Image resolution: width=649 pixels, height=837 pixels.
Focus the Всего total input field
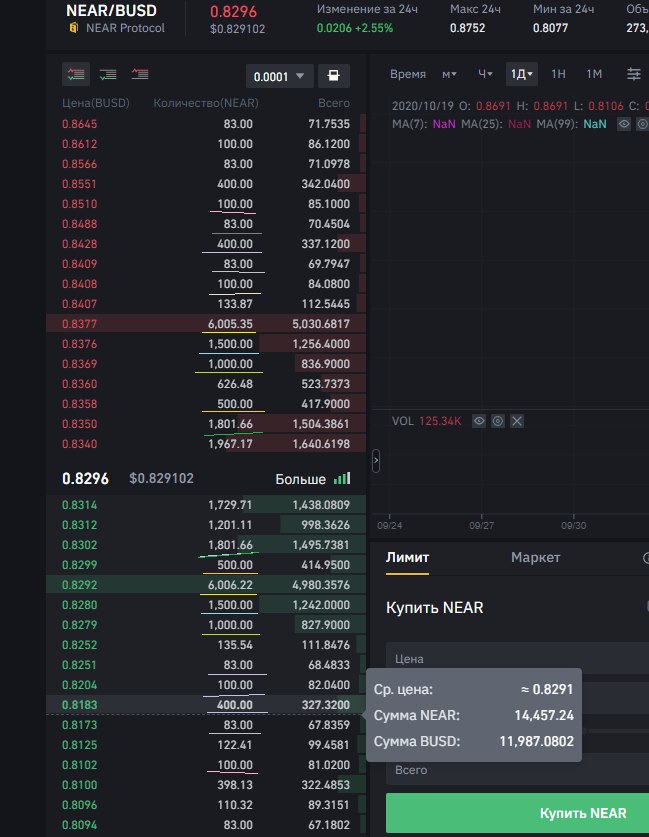click(x=517, y=769)
